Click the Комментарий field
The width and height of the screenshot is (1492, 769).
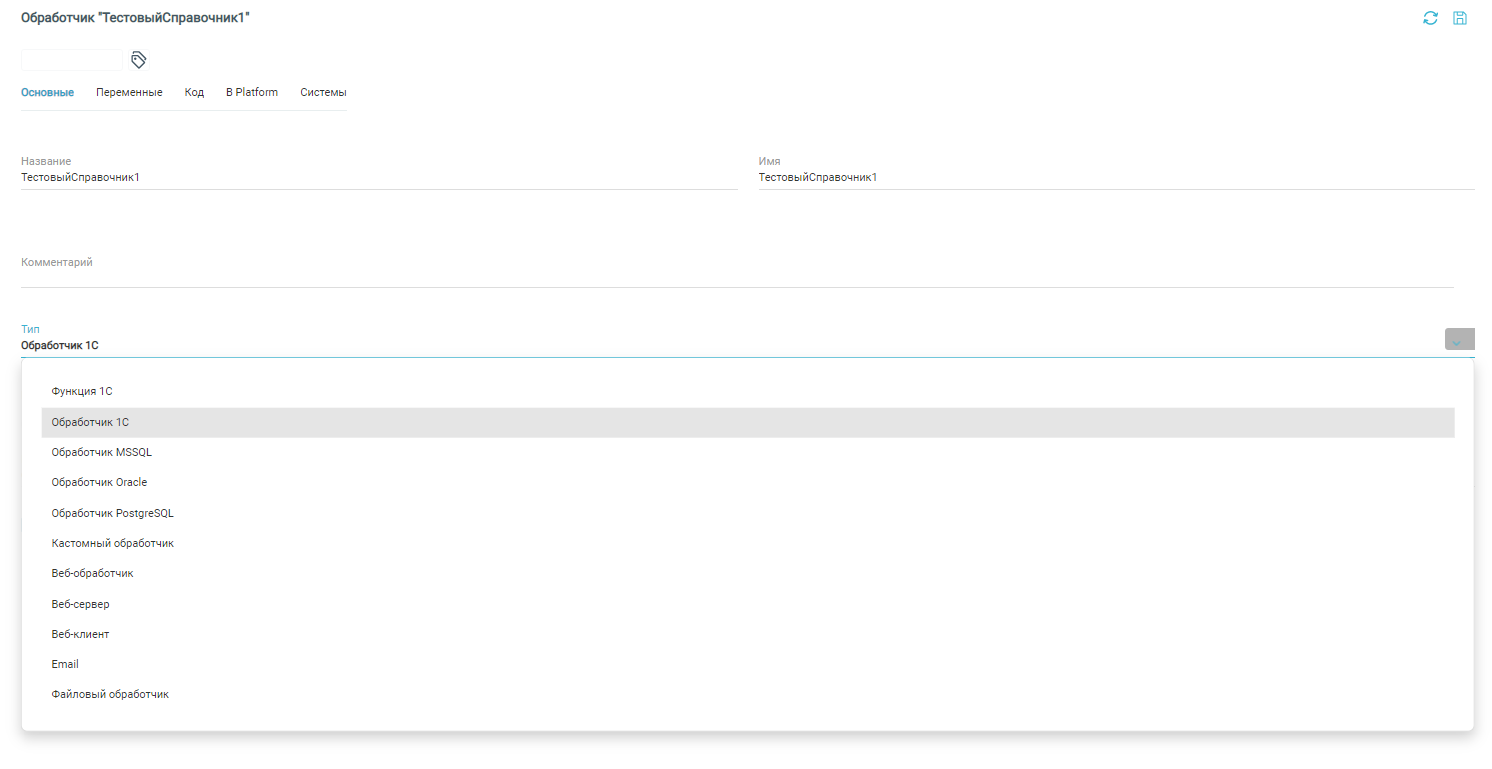tap(736, 276)
